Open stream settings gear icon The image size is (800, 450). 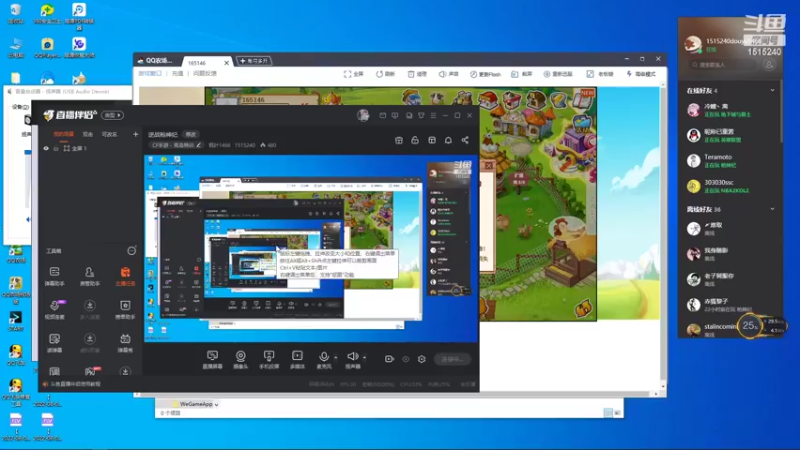[421, 359]
